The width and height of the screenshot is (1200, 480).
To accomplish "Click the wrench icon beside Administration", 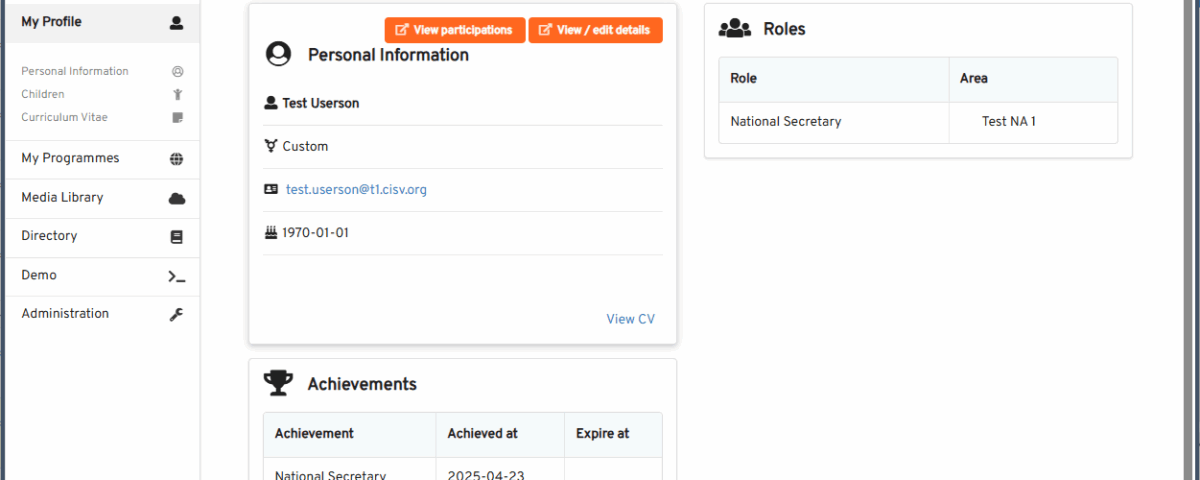I will [177, 314].
